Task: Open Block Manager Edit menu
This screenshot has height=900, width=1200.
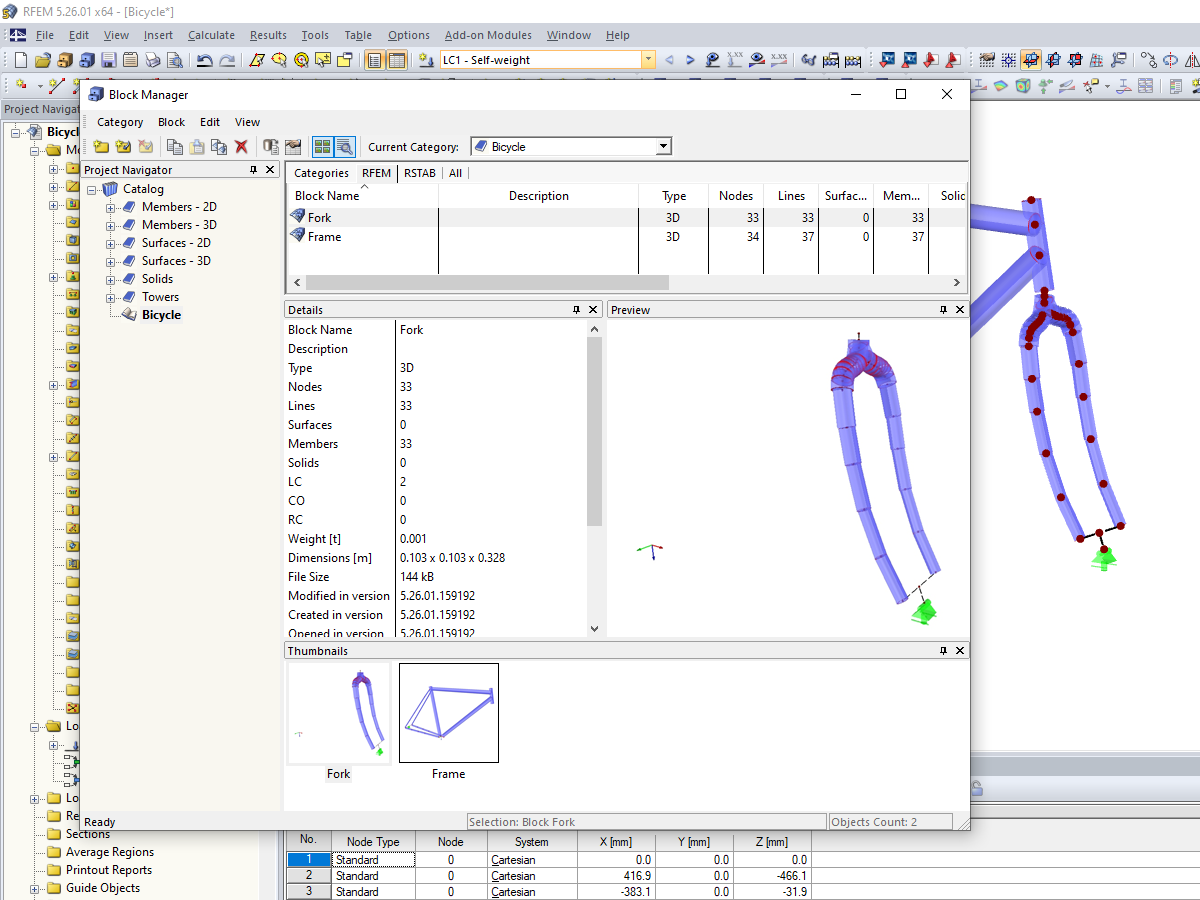Action: click(210, 122)
